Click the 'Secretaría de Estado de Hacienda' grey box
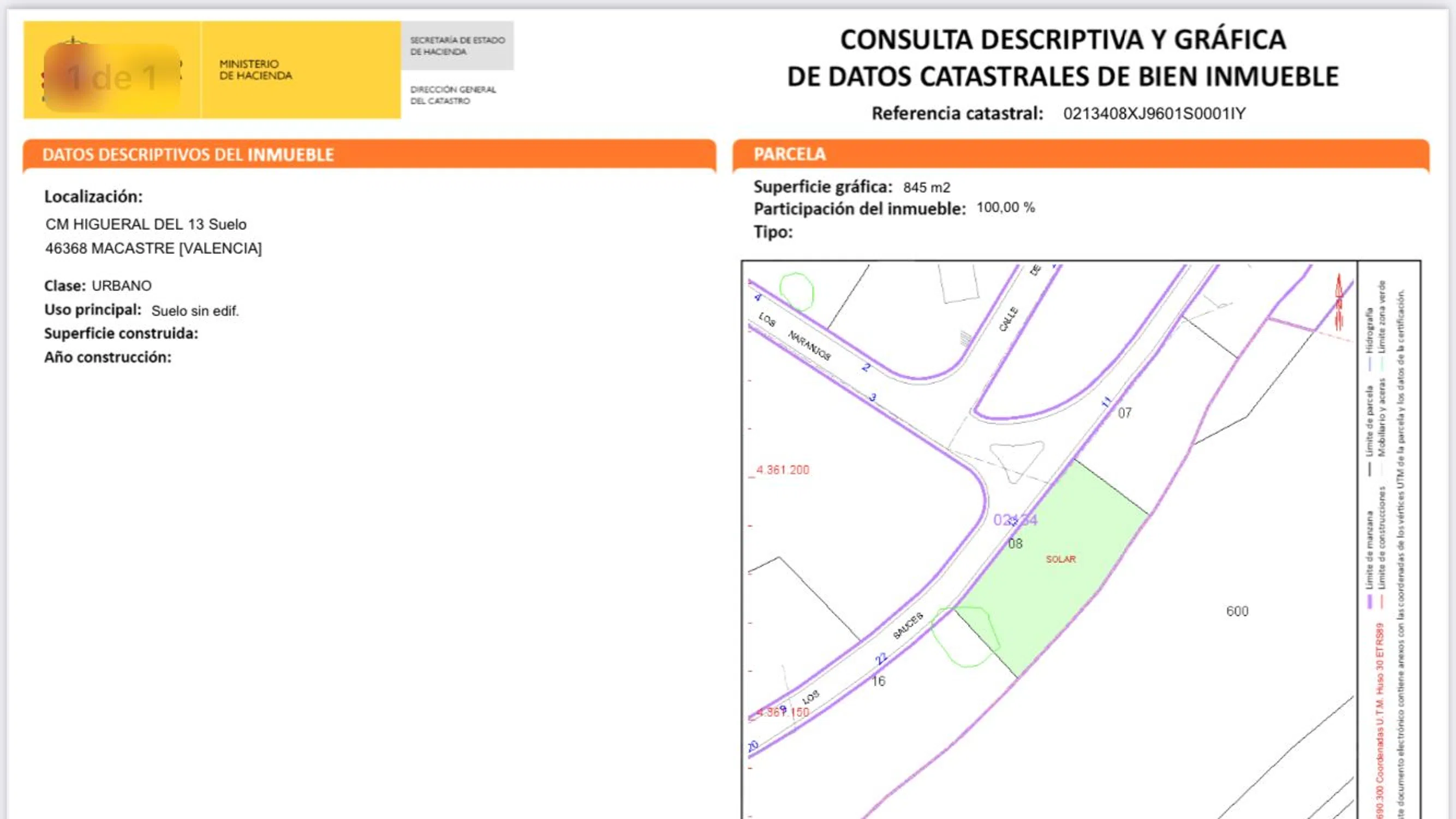The height and width of the screenshot is (819, 1456). (x=457, y=46)
